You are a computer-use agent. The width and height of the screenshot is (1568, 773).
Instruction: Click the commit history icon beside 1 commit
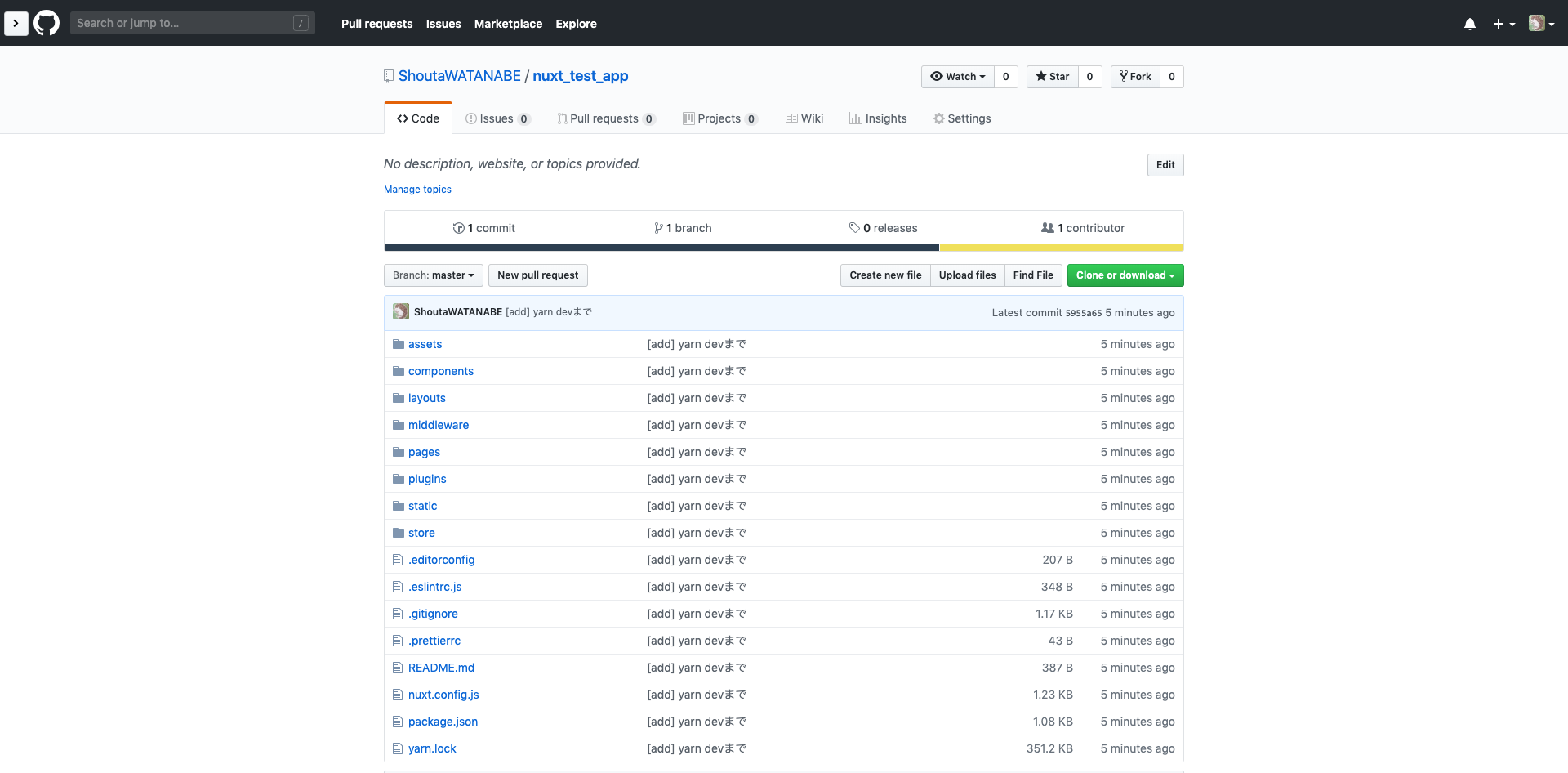458,228
